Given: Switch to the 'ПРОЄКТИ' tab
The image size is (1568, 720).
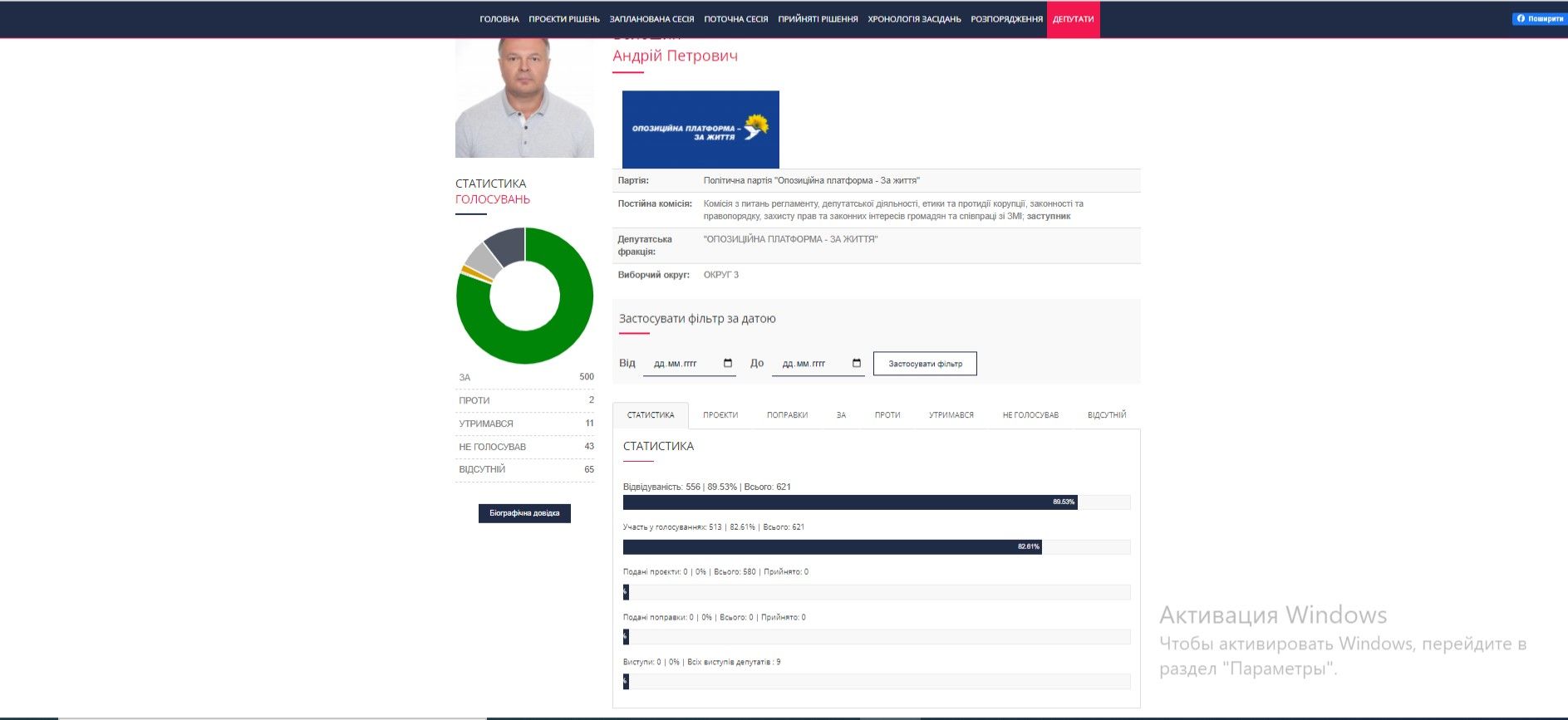Looking at the screenshot, I should coord(720,415).
